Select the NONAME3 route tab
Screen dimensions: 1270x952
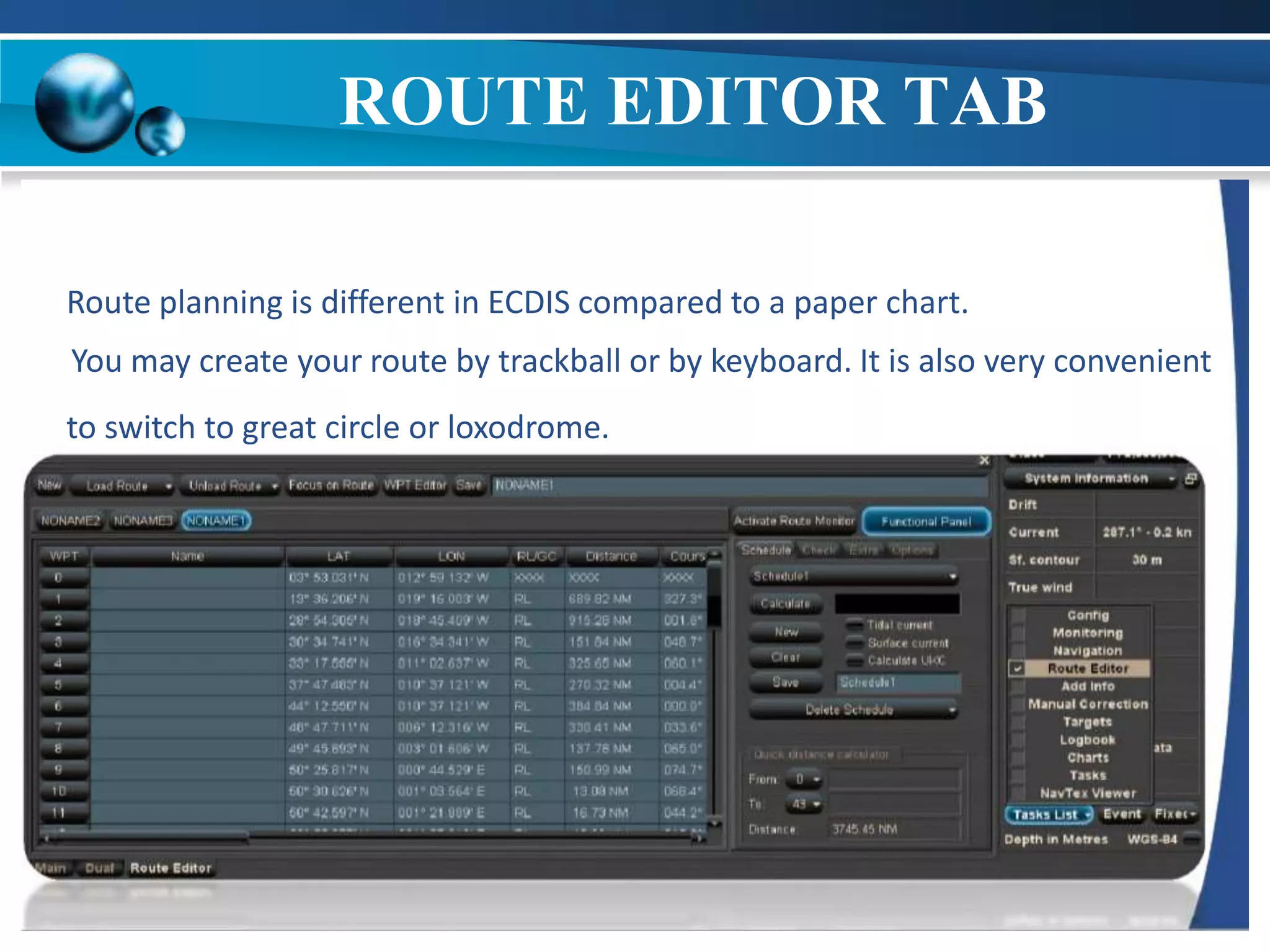(143, 521)
